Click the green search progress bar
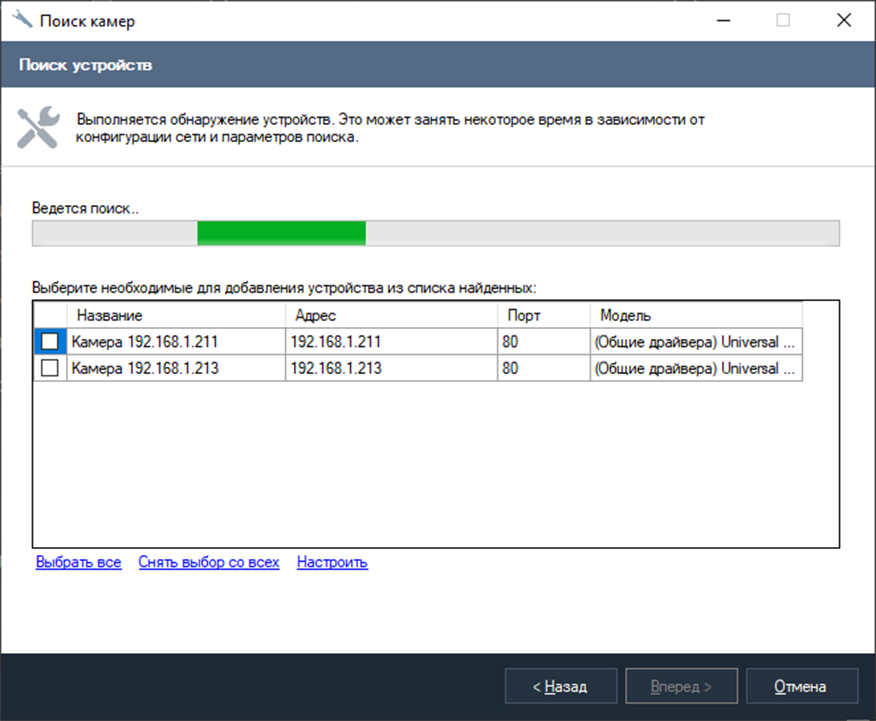 (280, 232)
